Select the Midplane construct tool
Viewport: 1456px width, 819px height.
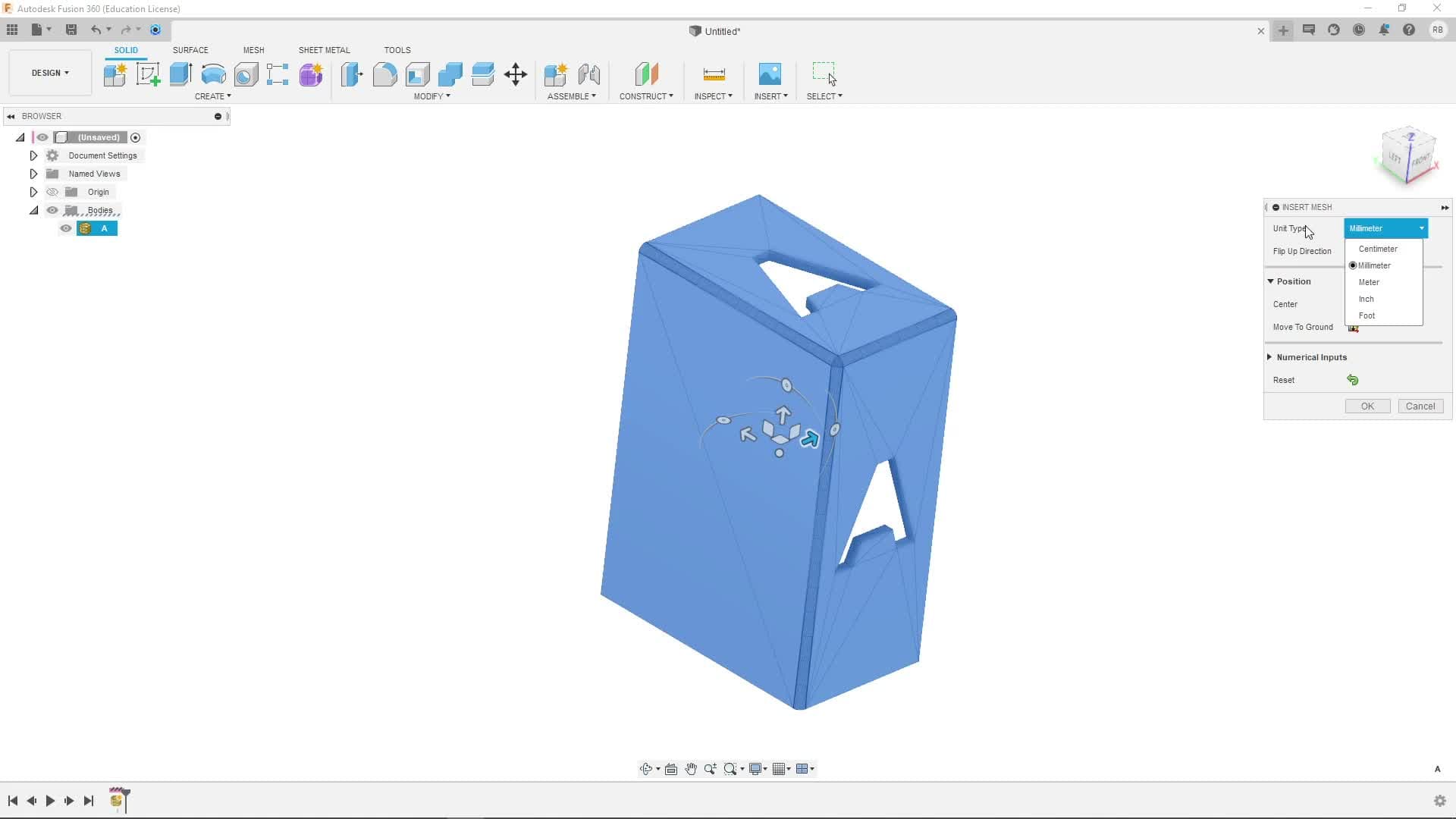(x=646, y=74)
